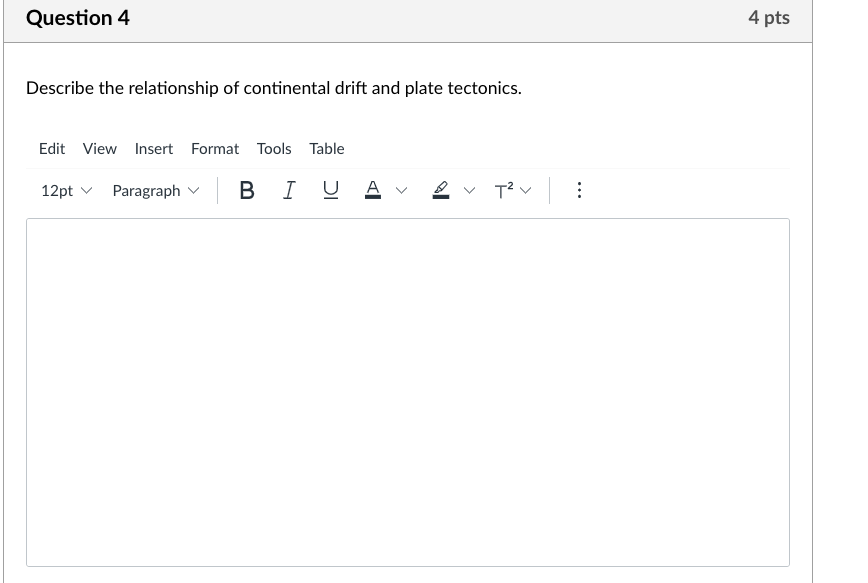
Task: Toggle bold formatting
Action: [x=247, y=190]
